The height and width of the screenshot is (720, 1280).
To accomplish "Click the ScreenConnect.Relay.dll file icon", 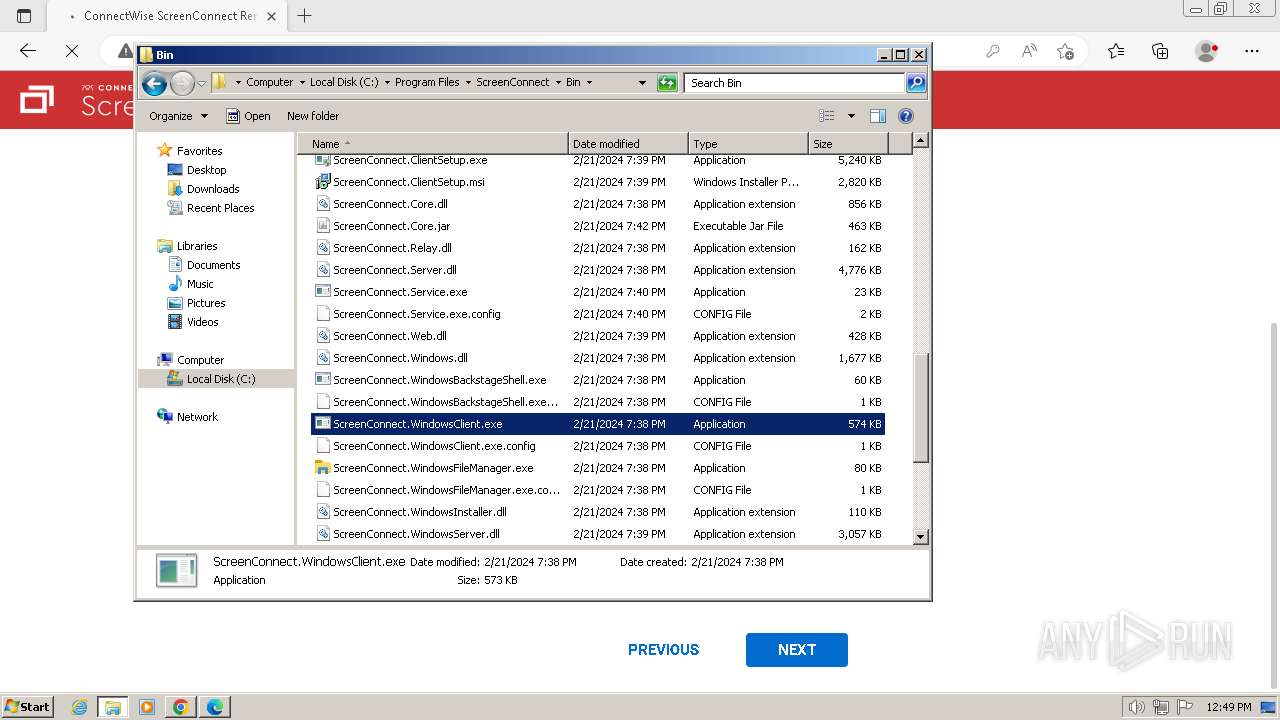I will (x=322, y=248).
